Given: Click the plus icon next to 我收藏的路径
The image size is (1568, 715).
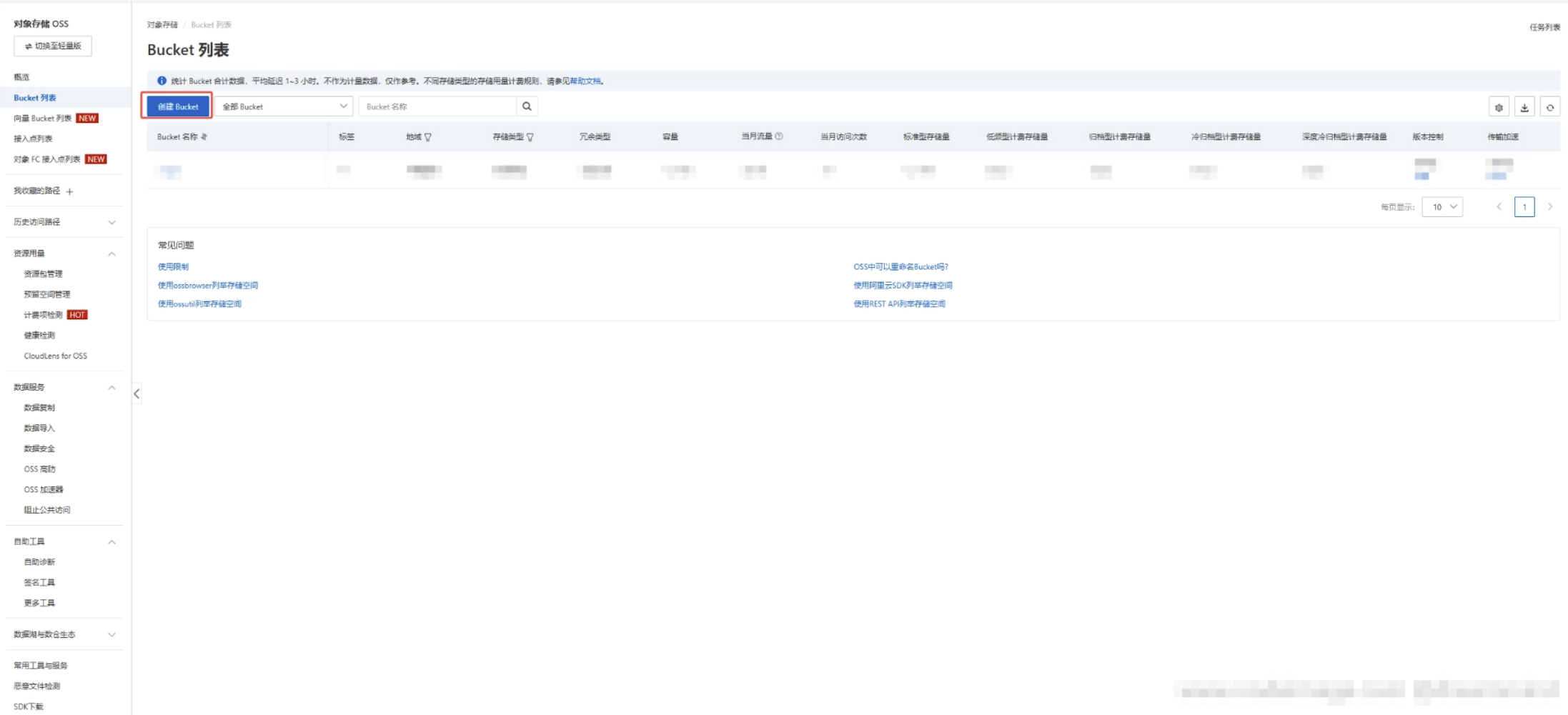Looking at the screenshot, I should point(69,191).
